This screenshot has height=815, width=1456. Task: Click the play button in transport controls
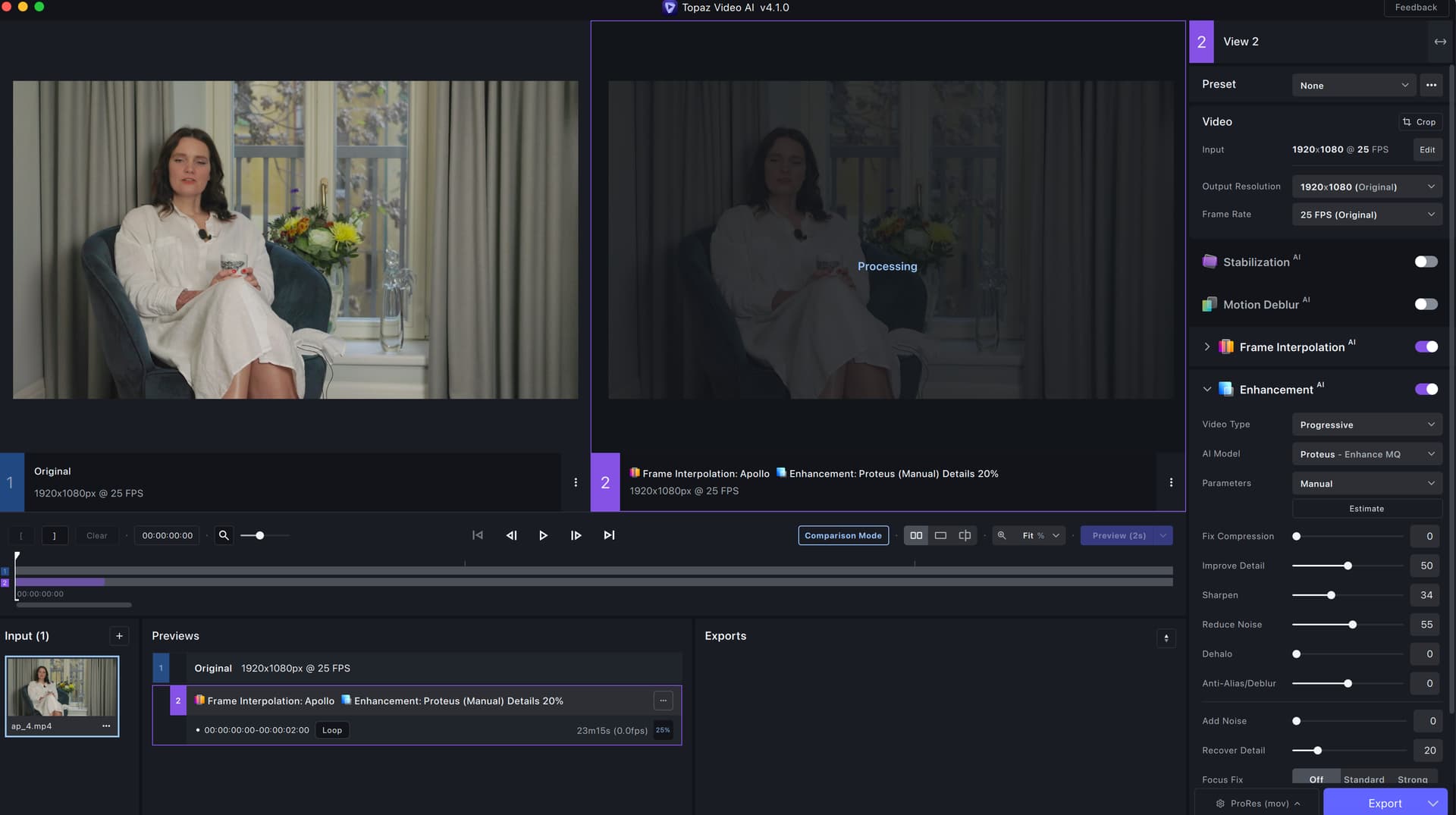coord(543,535)
